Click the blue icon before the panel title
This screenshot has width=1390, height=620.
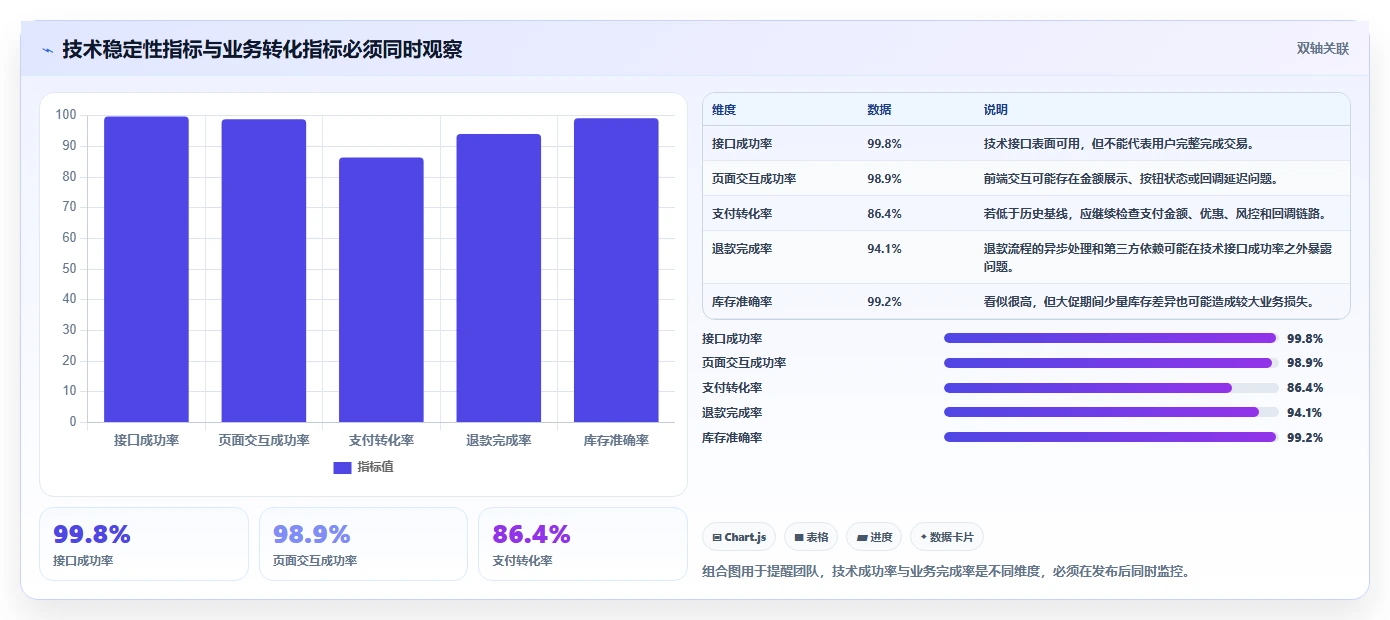[47, 49]
